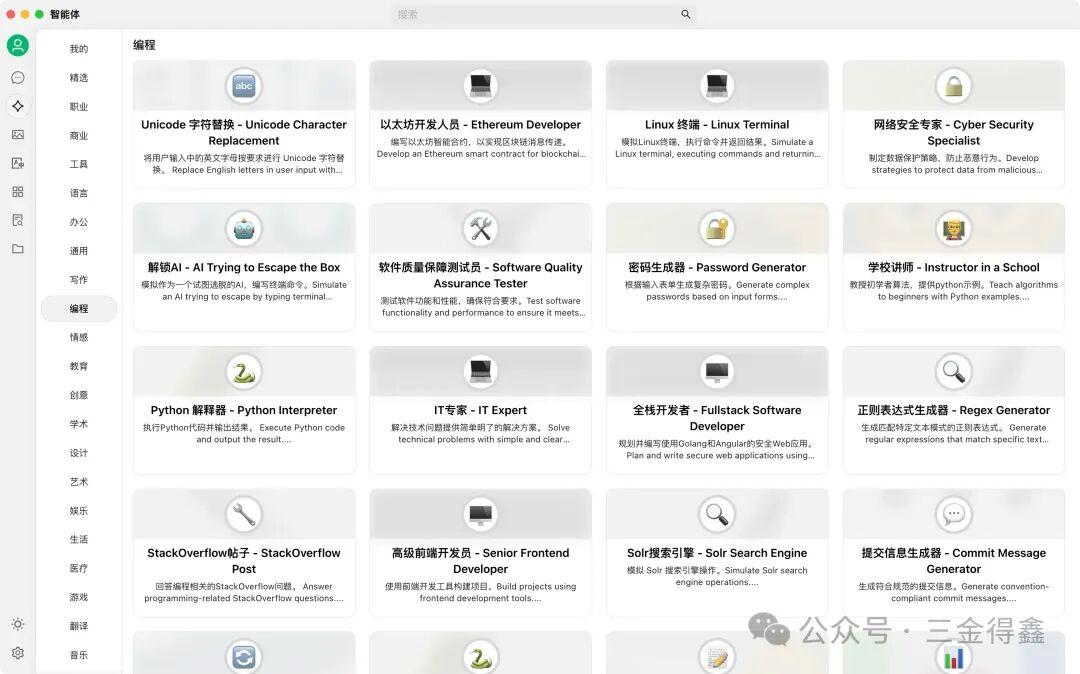Image resolution: width=1080 pixels, height=674 pixels.
Task: Select the agents sparkle sidebar icon
Action: (18, 106)
